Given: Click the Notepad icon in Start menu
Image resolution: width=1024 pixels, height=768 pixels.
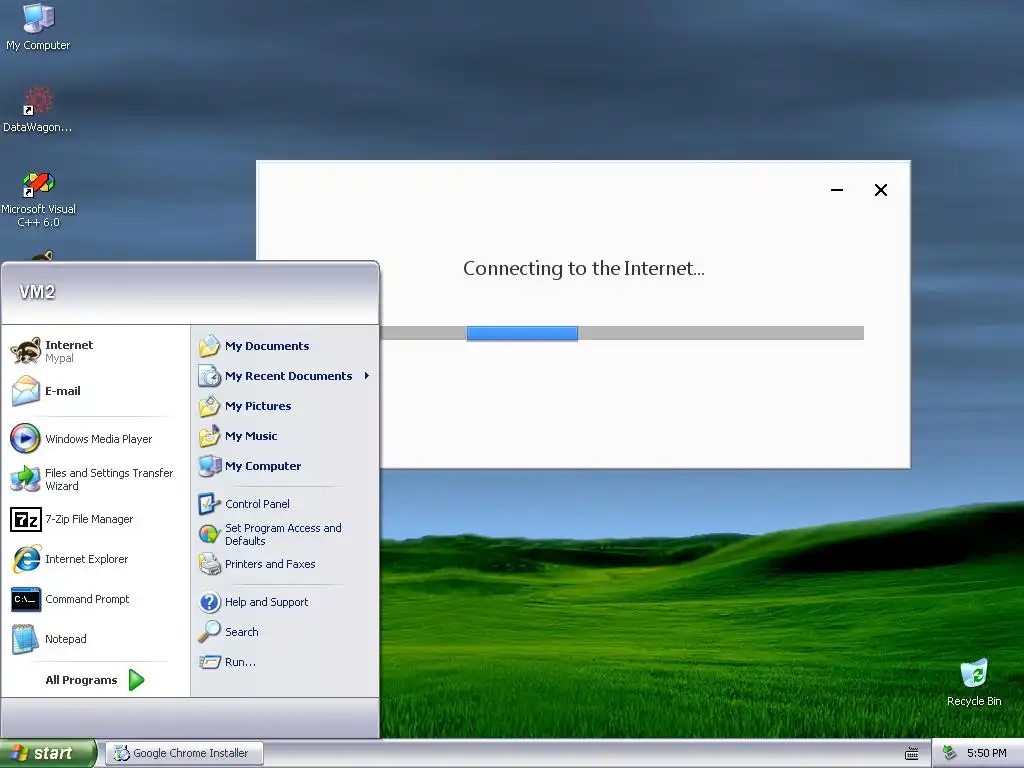Looking at the screenshot, I should click(26, 639).
